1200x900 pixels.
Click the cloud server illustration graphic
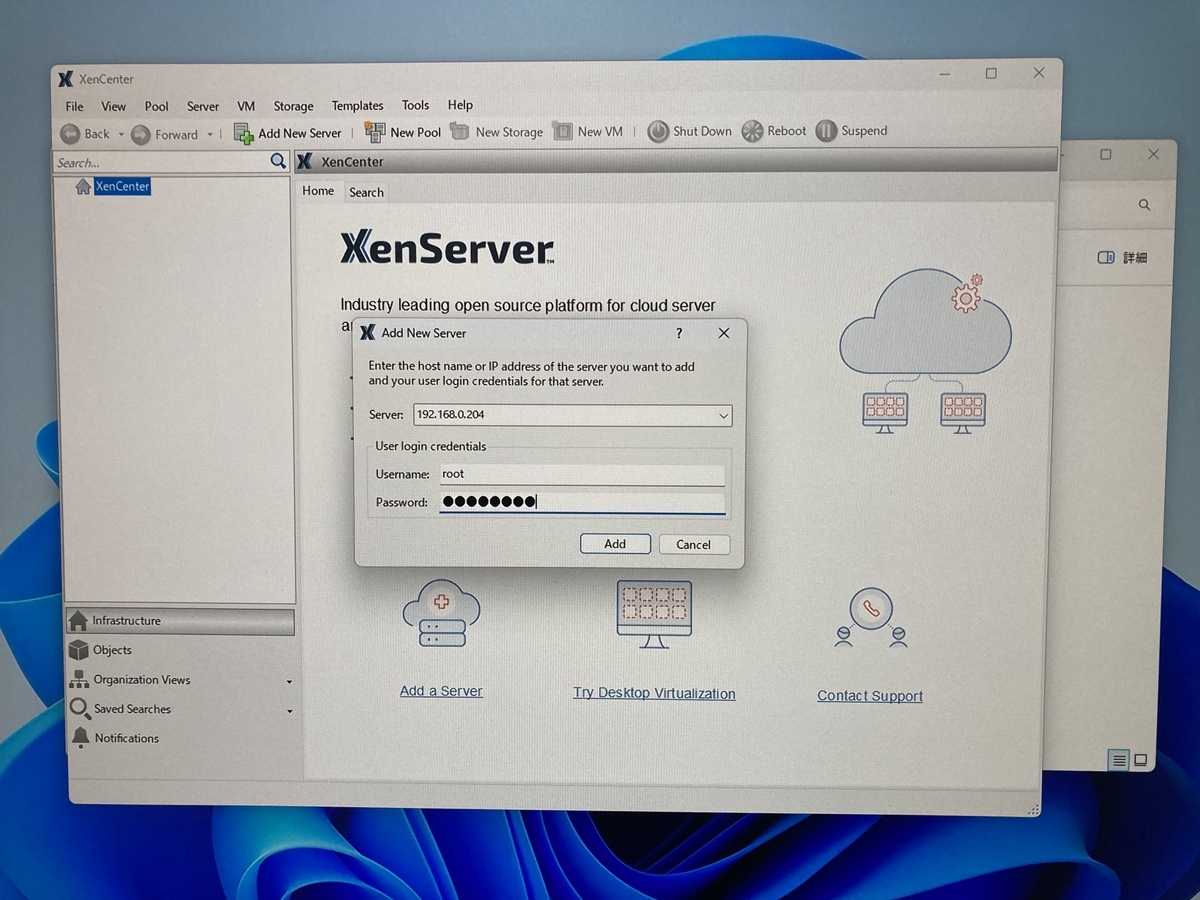point(925,350)
